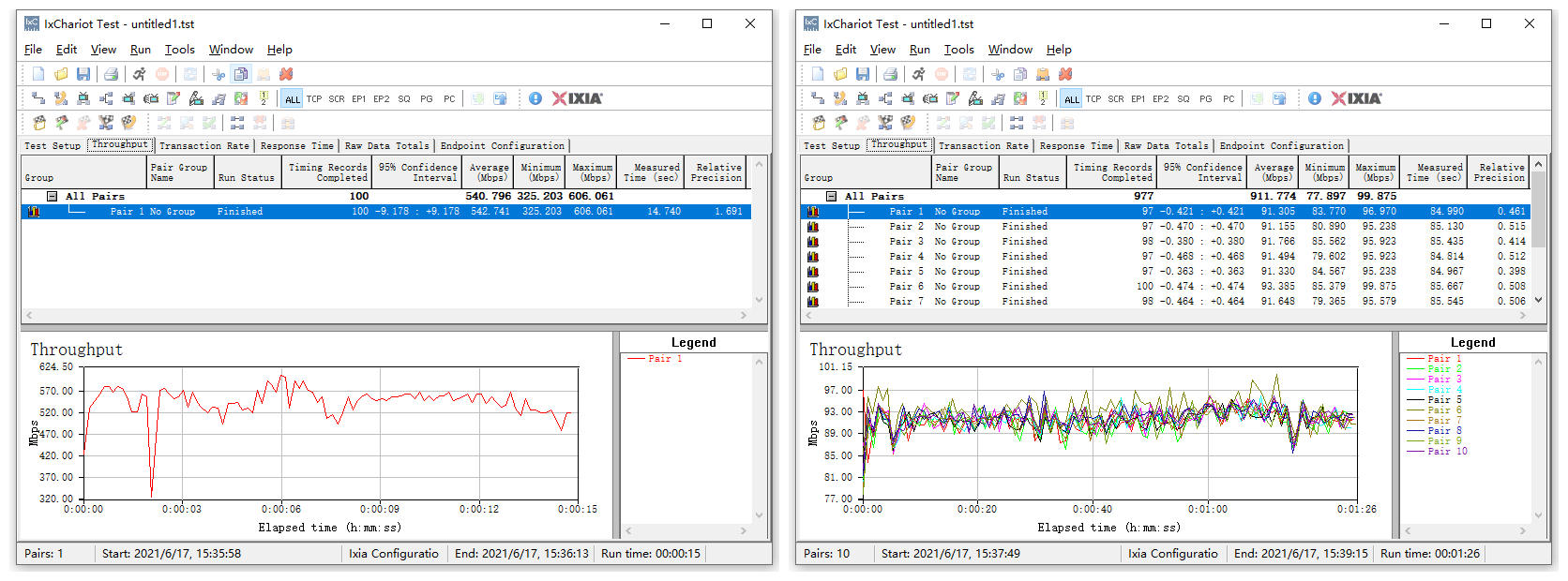Switch to Transaction Rate tab, left window
This screenshot has width=1568, height=581.
[x=204, y=146]
